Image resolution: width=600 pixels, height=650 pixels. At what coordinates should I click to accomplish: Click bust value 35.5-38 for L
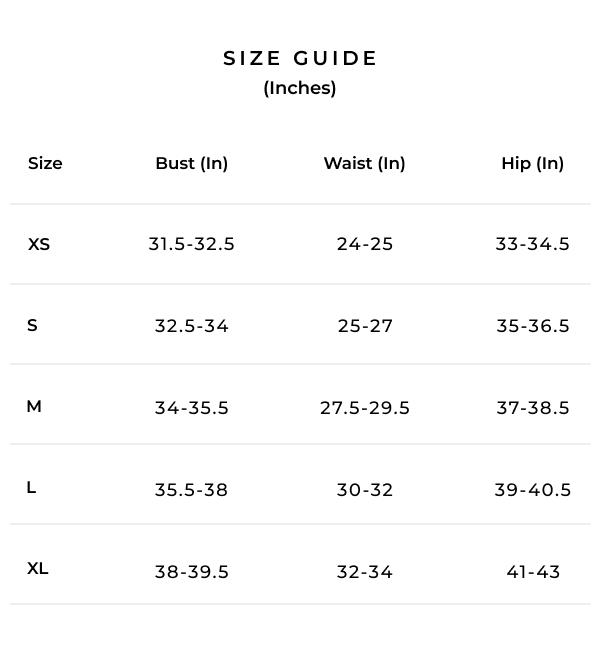tap(191, 490)
